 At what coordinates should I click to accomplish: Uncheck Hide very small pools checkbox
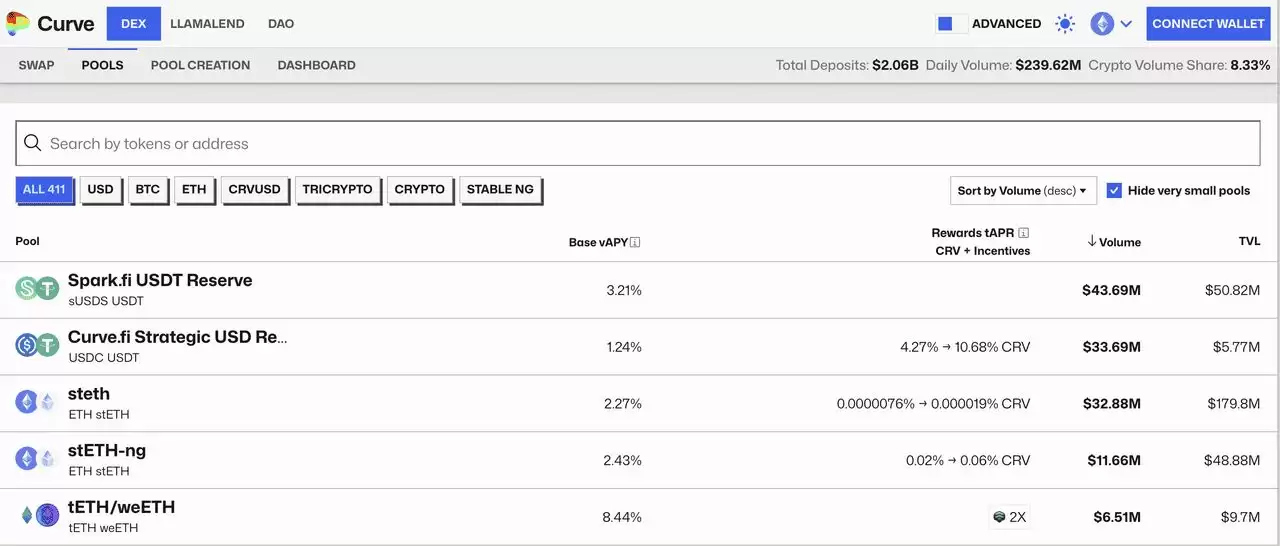click(x=1114, y=190)
